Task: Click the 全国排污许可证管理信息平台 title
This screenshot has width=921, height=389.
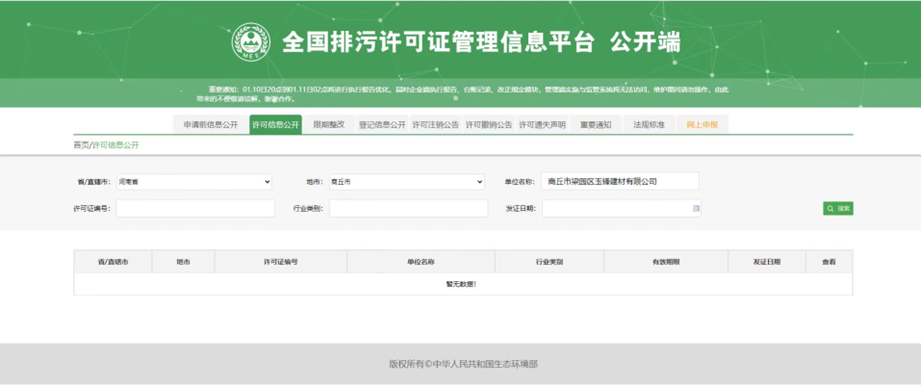Action: [438, 43]
